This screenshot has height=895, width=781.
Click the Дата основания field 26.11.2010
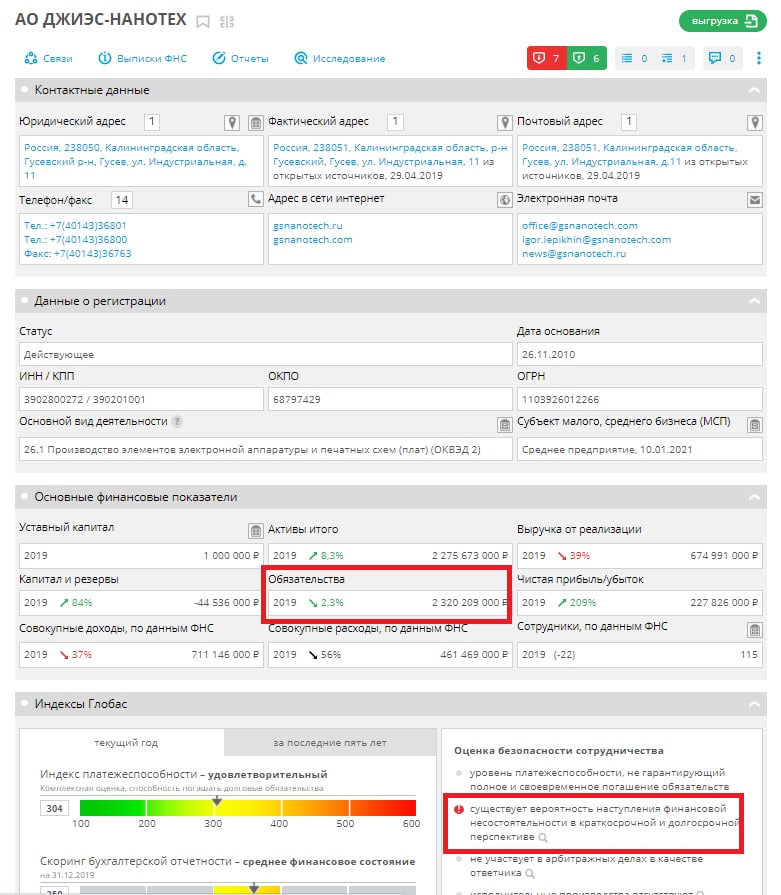[639, 354]
